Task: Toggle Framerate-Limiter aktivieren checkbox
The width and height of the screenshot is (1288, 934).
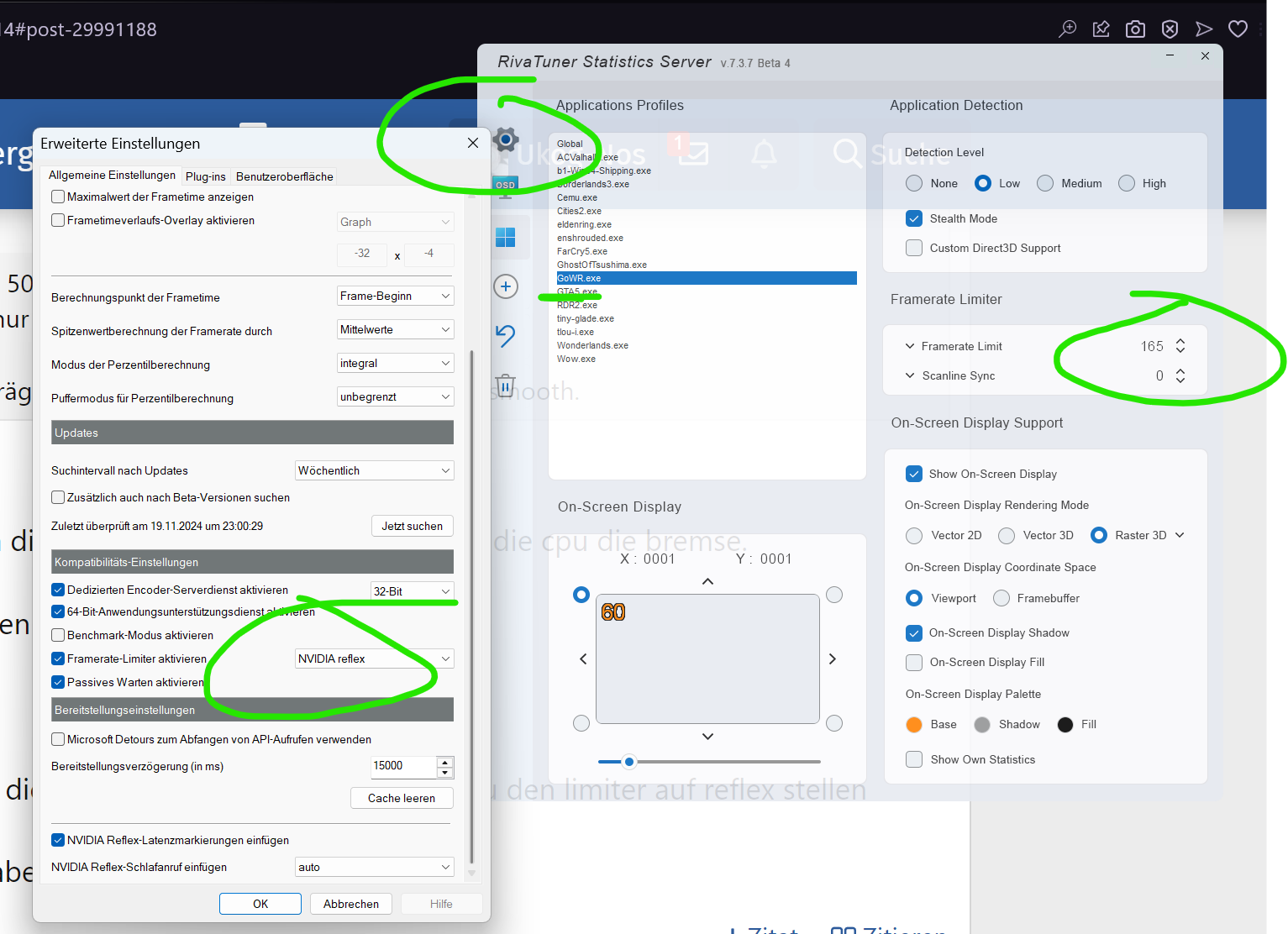Action: point(58,659)
